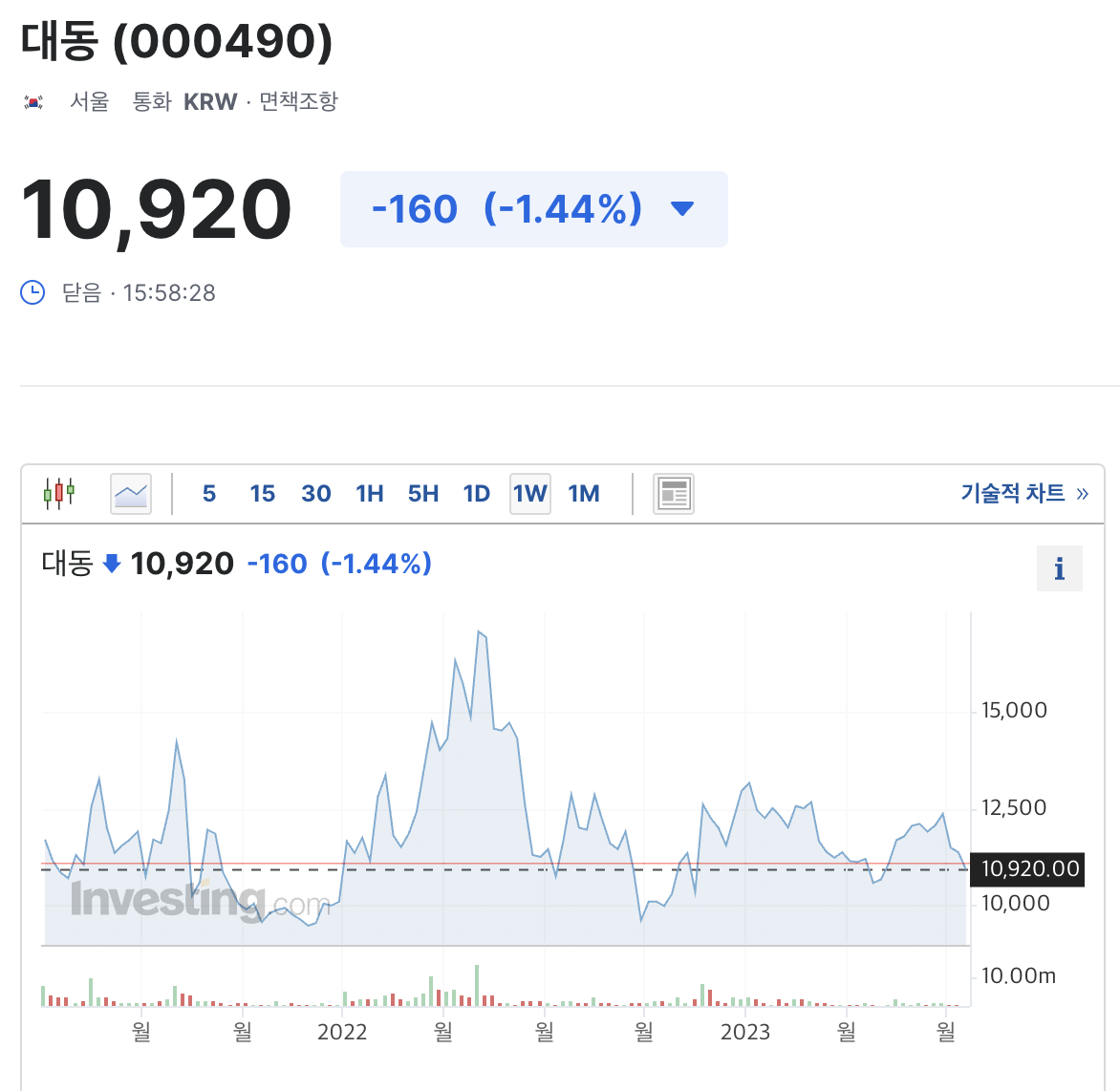Open the news overlay icon in chart toolbar
This screenshot has height=1091, width=1120.
click(x=674, y=493)
